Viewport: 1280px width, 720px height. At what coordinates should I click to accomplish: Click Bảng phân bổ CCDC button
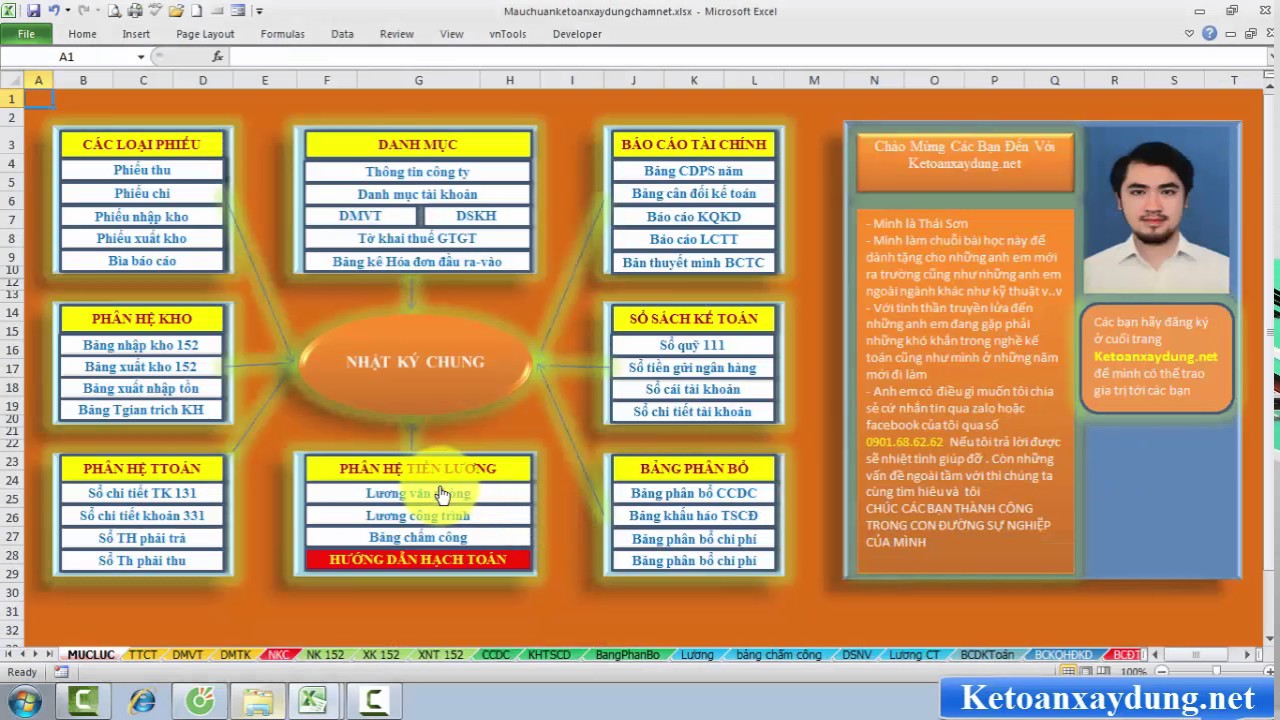(x=693, y=493)
